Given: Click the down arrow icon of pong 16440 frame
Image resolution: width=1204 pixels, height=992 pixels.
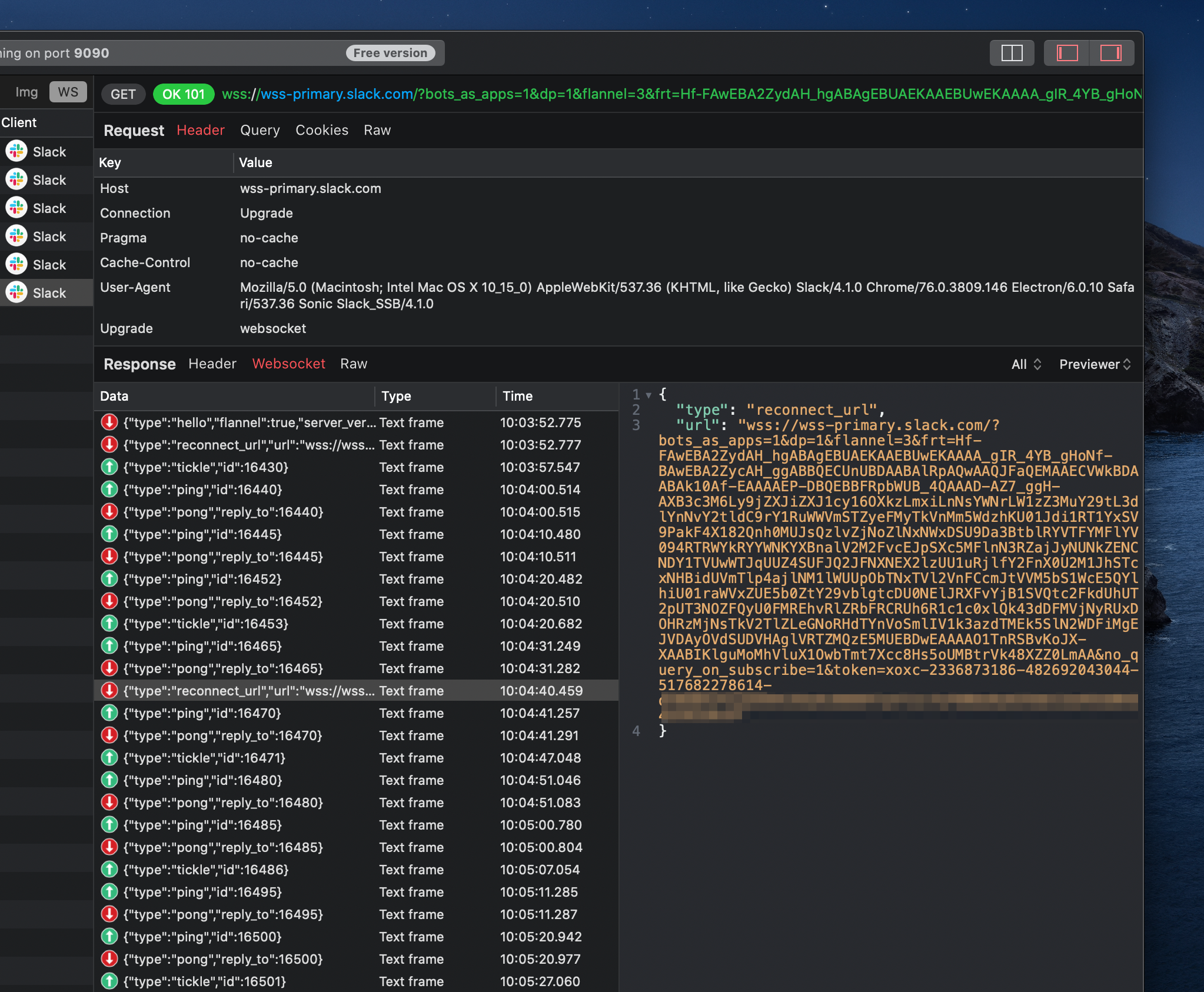Looking at the screenshot, I should pyautogui.click(x=109, y=511).
